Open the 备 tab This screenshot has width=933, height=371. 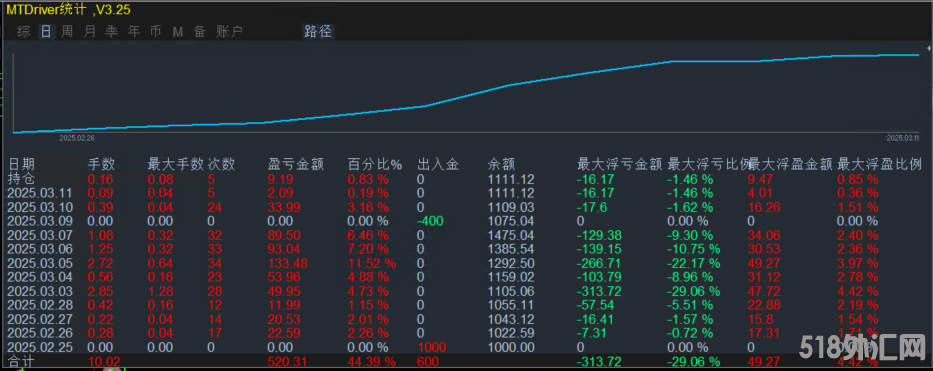[199, 32]
